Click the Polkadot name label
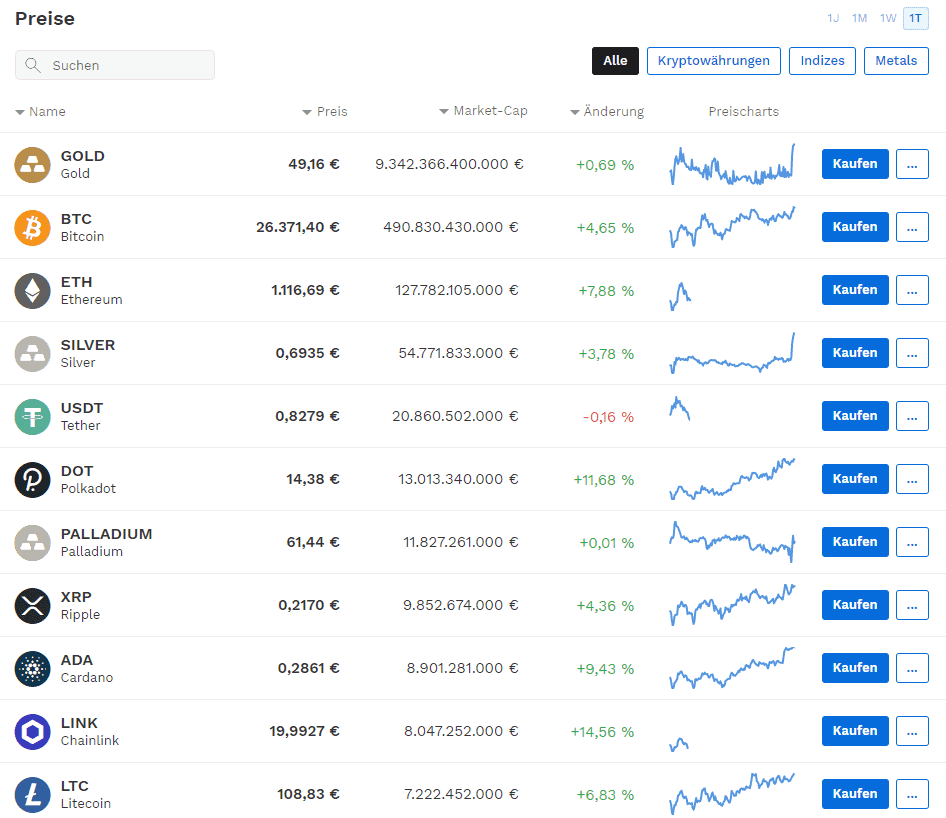The width and height of the screenshot is (946, 818). [88, 489]
